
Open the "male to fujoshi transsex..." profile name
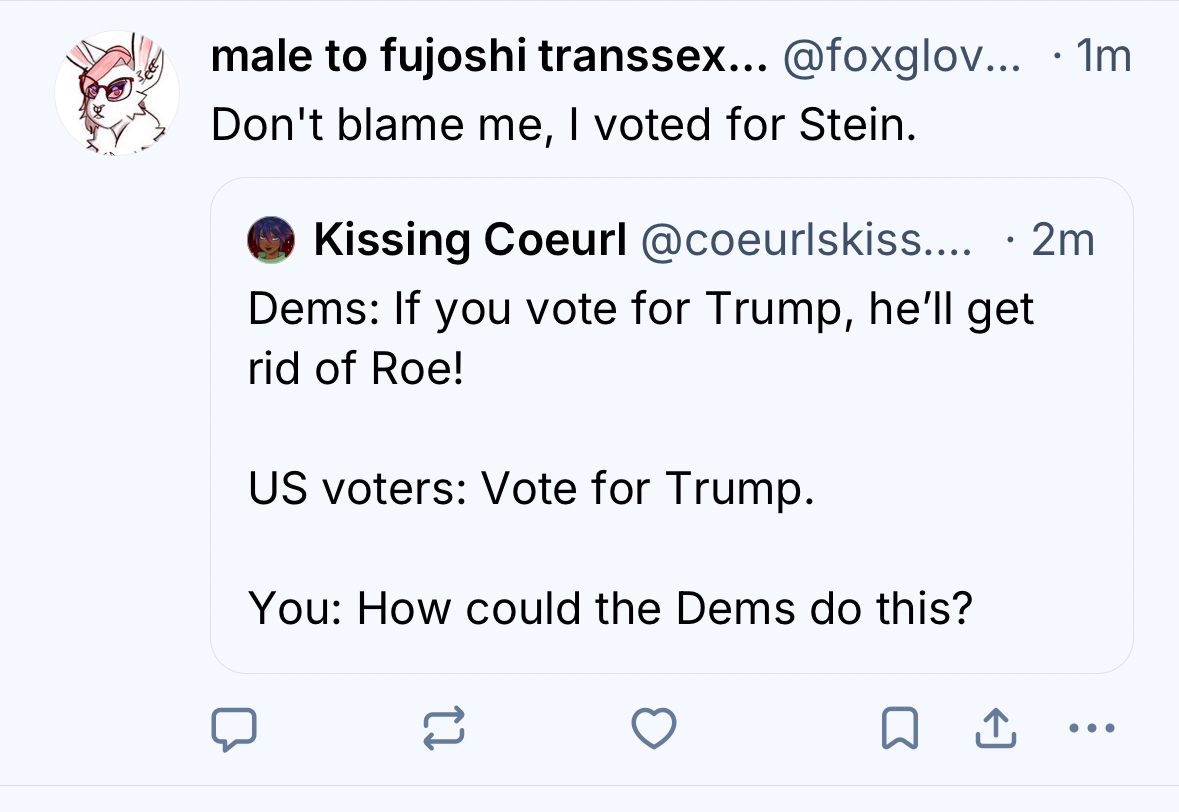489,58
